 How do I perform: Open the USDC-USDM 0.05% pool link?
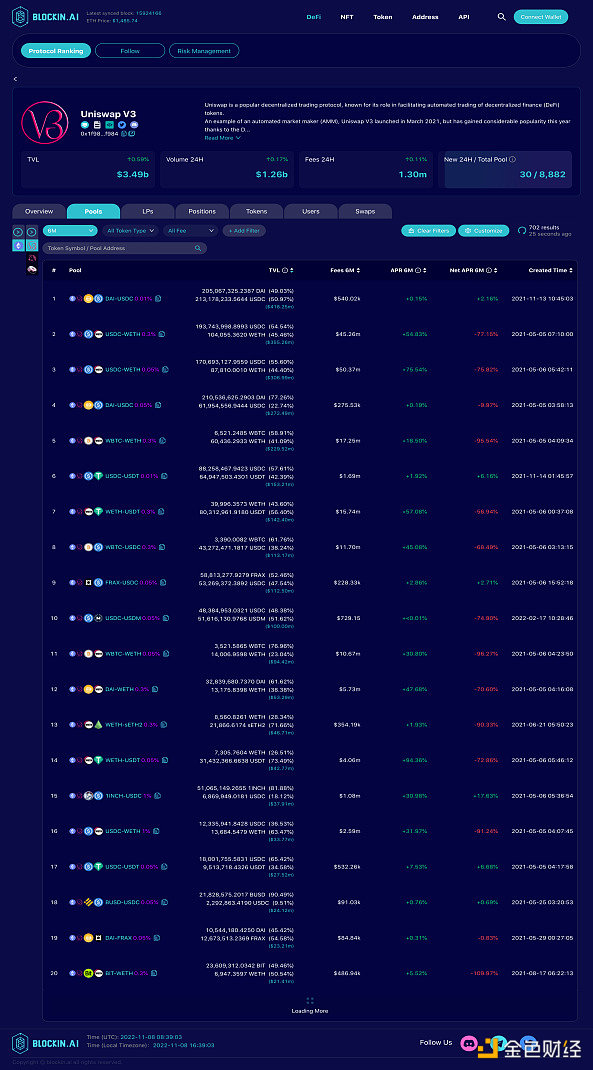[132, 618]
